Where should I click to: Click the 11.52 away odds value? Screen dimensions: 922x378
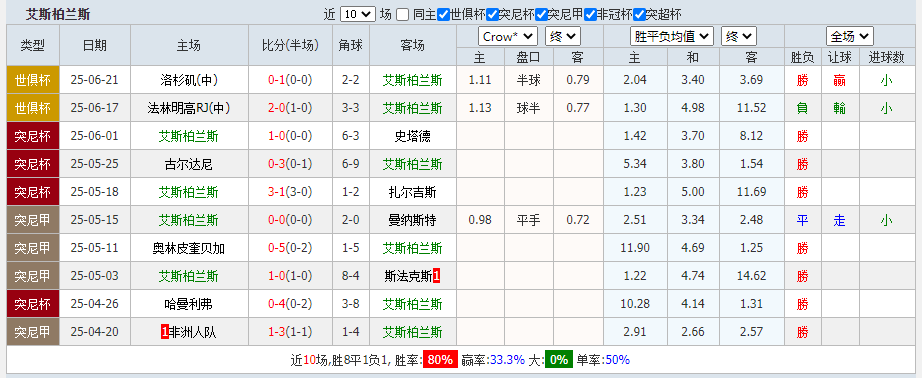pos(751,108)
